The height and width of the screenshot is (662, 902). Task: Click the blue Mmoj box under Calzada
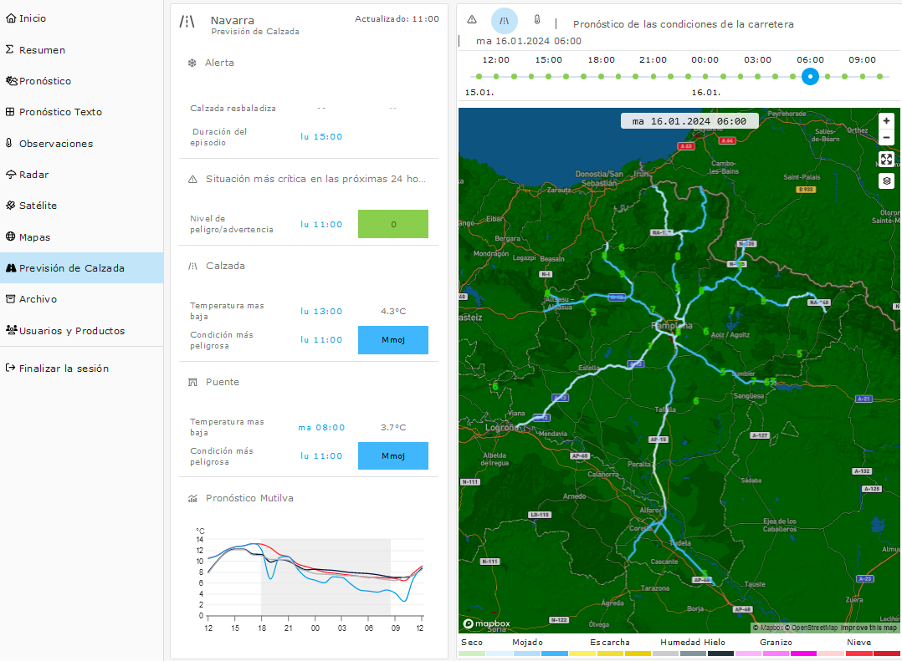[x=393, y=340]
